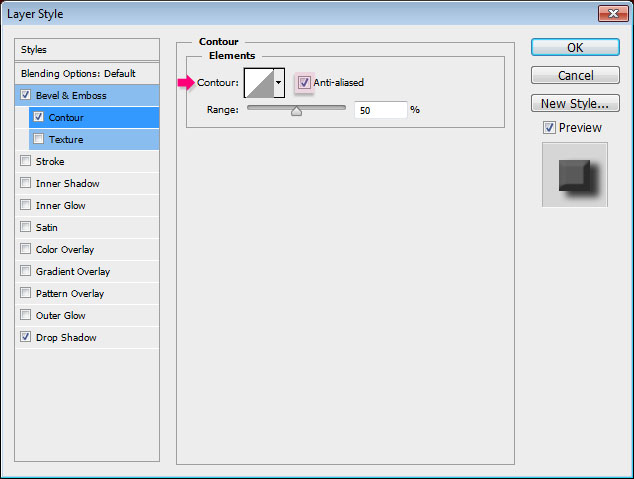Uncheck the Contour sub-effect checkbox

click(x=38, y=117)
